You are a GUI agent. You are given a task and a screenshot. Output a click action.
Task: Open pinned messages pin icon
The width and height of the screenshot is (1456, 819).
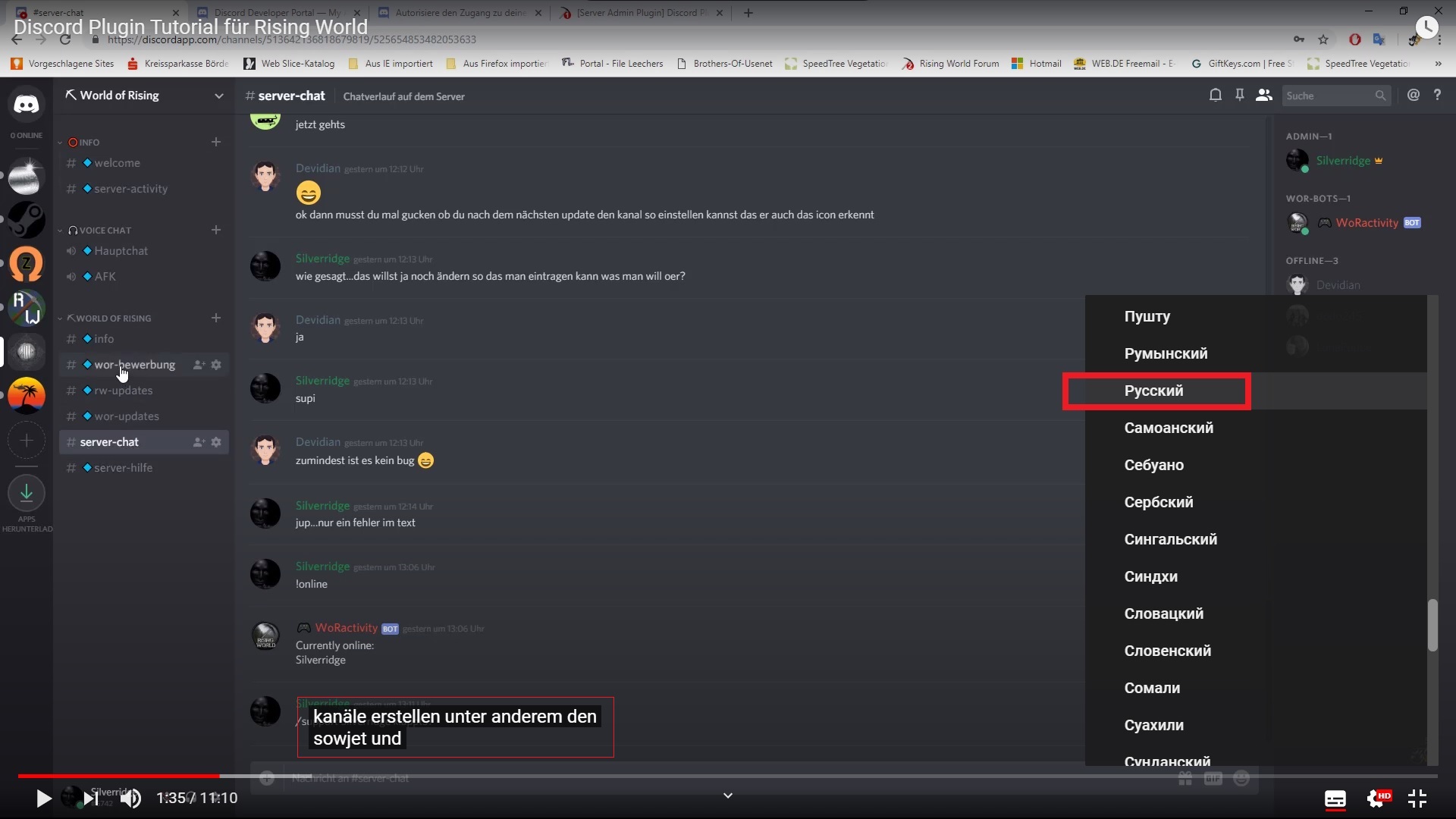click(x=1239, y=96)
